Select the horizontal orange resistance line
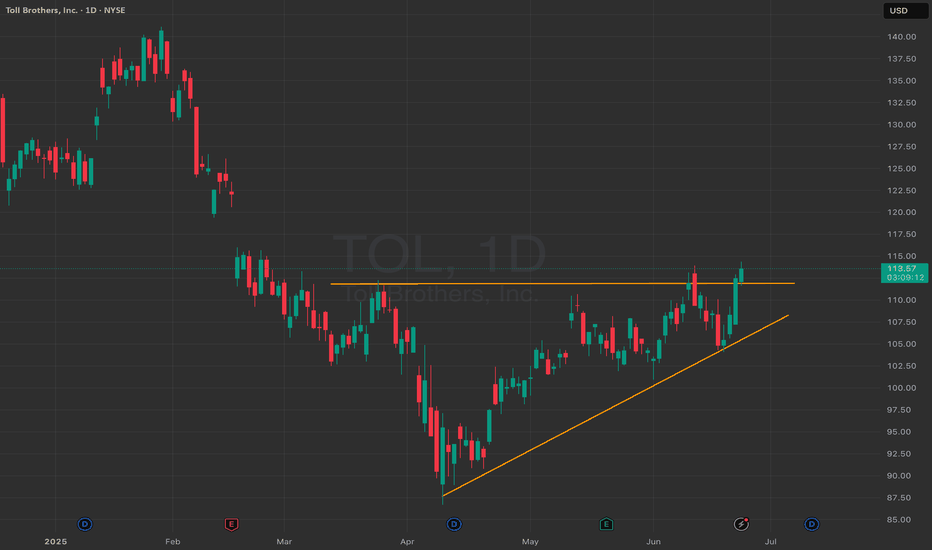 point(562,284)
